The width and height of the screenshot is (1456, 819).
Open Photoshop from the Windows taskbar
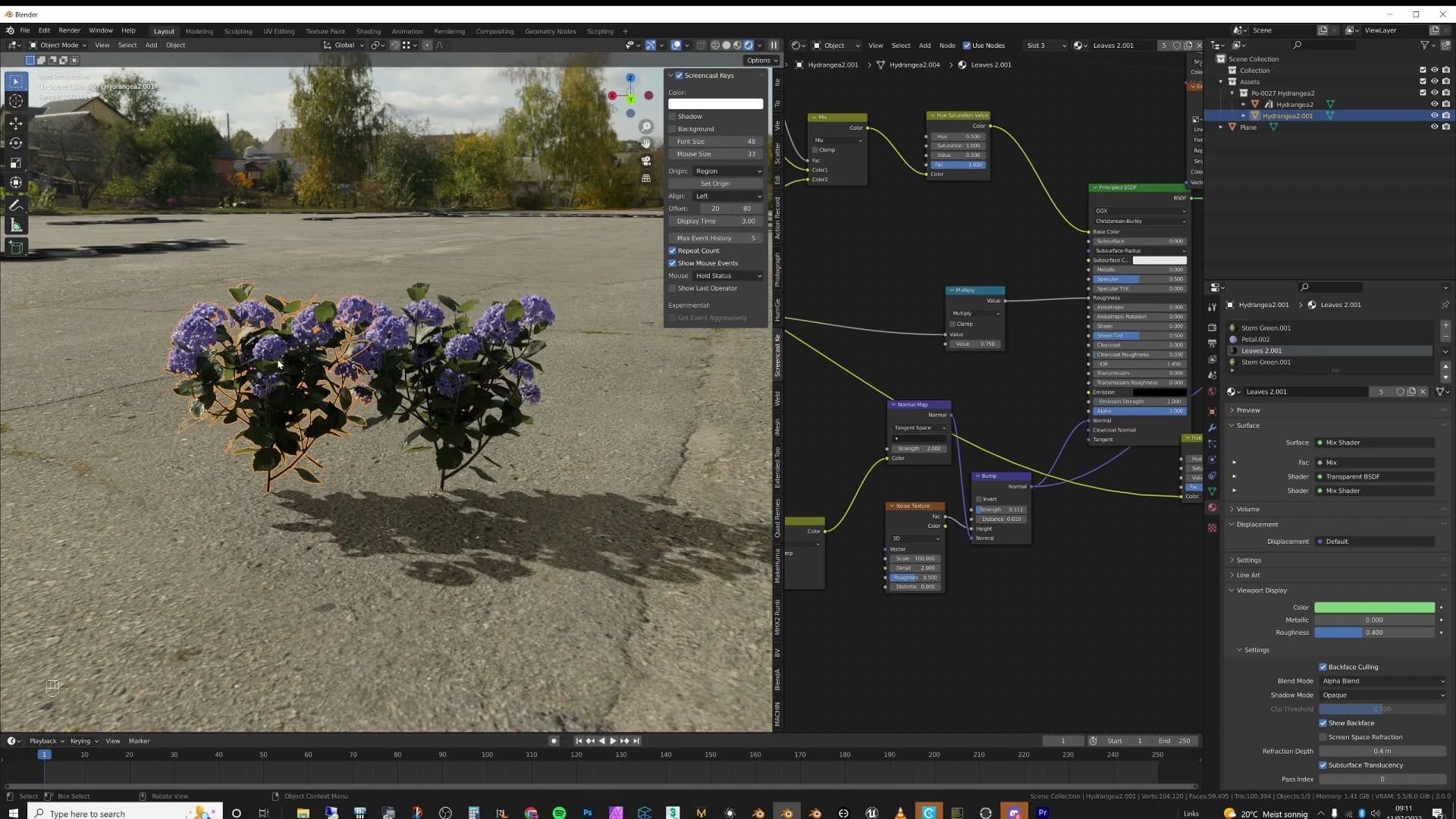point(588,812)
